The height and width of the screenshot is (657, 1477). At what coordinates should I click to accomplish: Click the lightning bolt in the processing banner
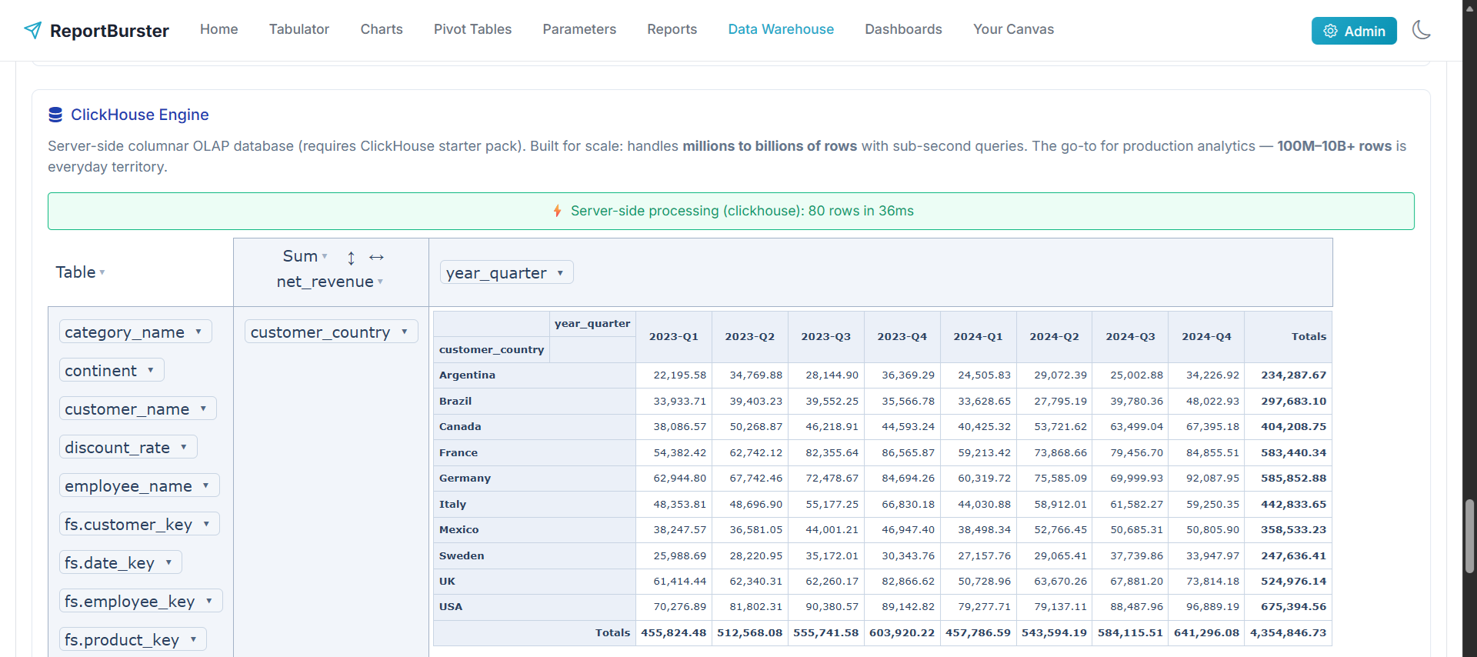pos(559,211)
